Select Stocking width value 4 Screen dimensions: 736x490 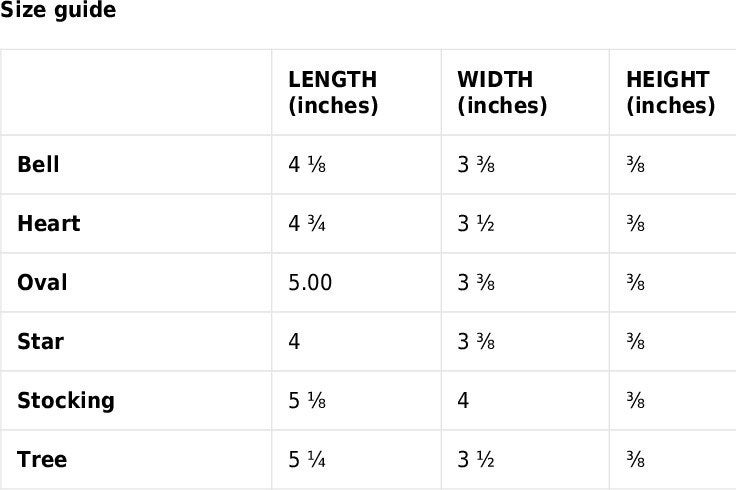(463, 401)
